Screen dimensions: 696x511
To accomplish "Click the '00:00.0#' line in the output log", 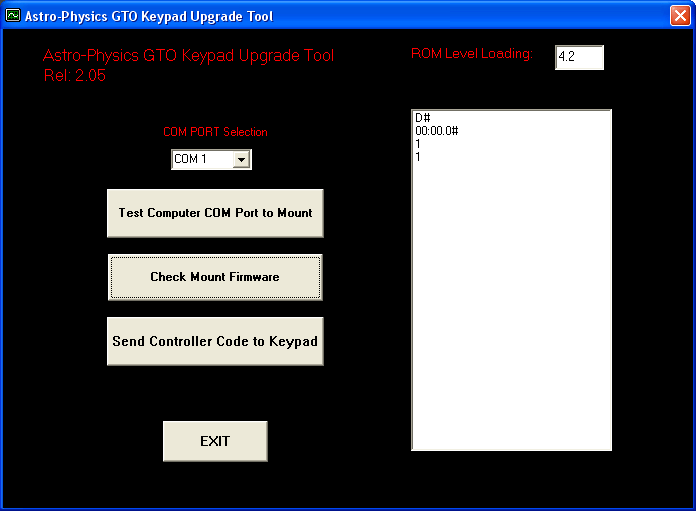I will (437, 131).
